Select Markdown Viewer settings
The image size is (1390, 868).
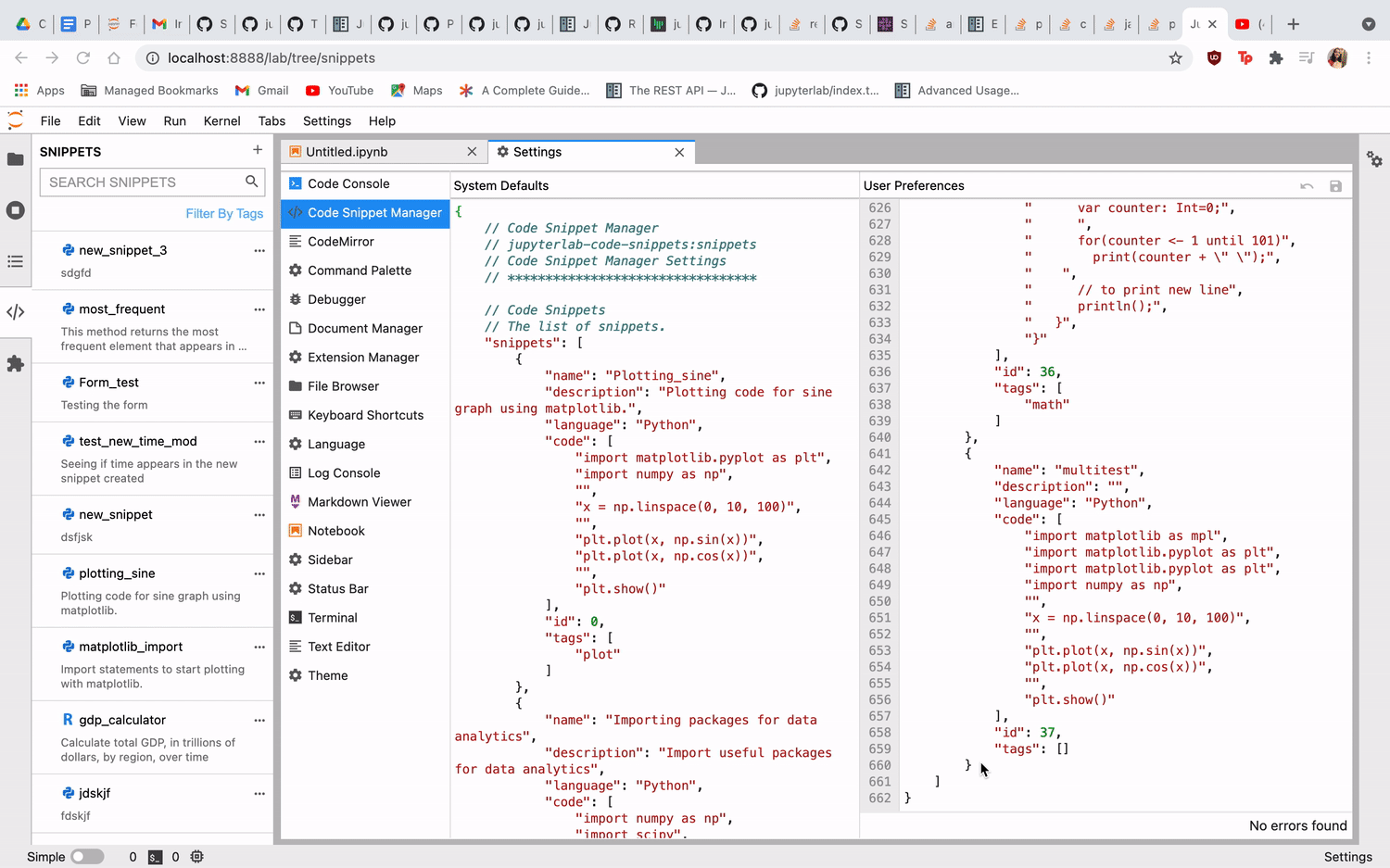[x=365, y=502]
